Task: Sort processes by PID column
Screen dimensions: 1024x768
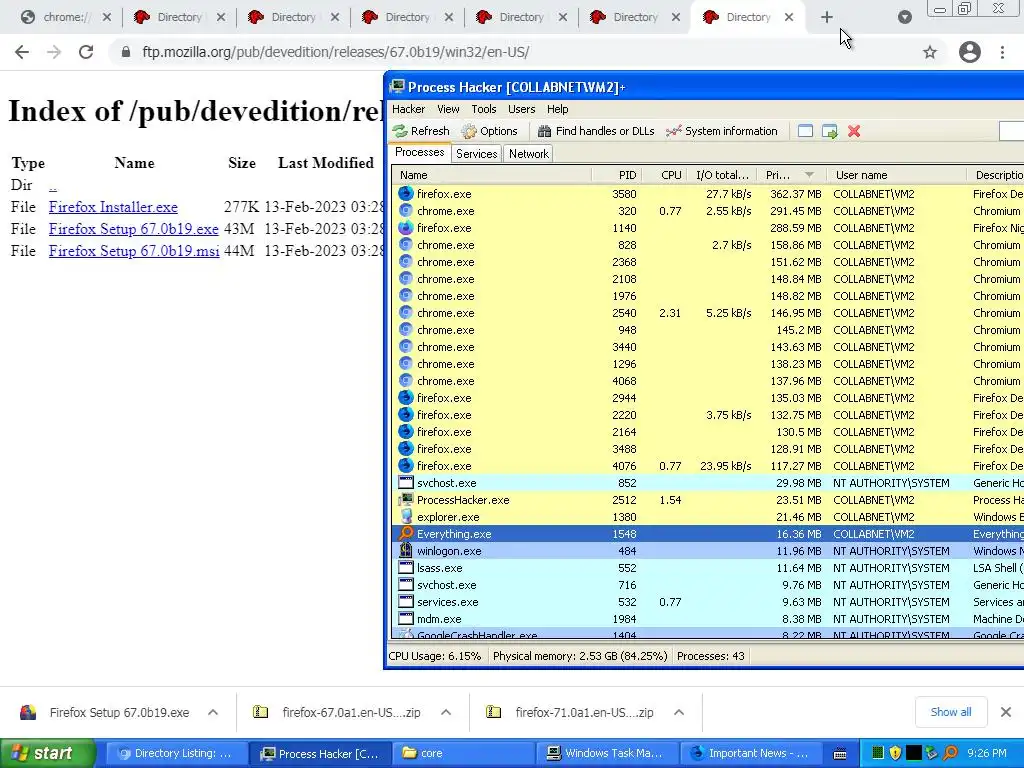Action: point(617,175)
